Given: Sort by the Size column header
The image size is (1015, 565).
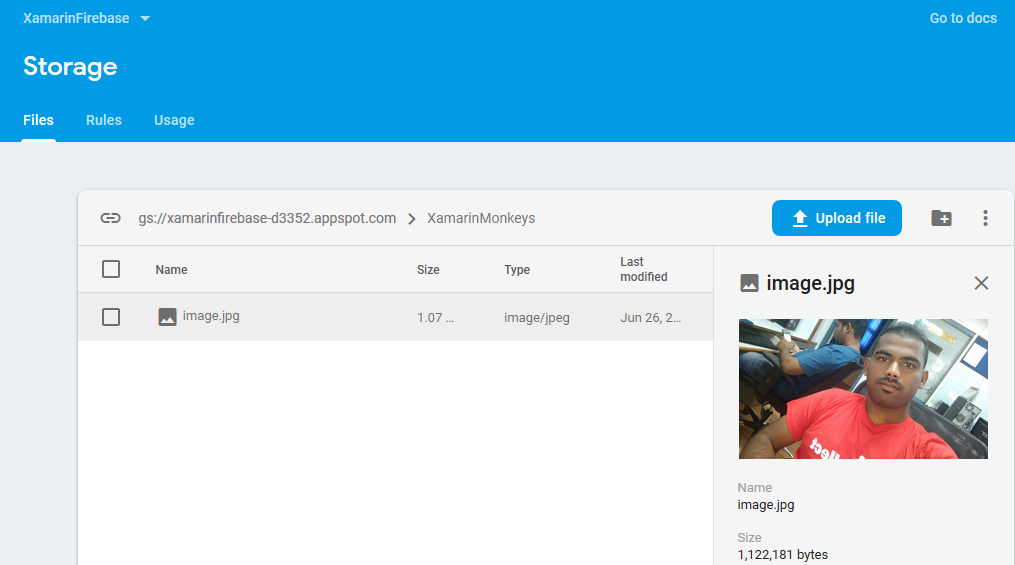Looking at the screenshot, I should 428,270.
